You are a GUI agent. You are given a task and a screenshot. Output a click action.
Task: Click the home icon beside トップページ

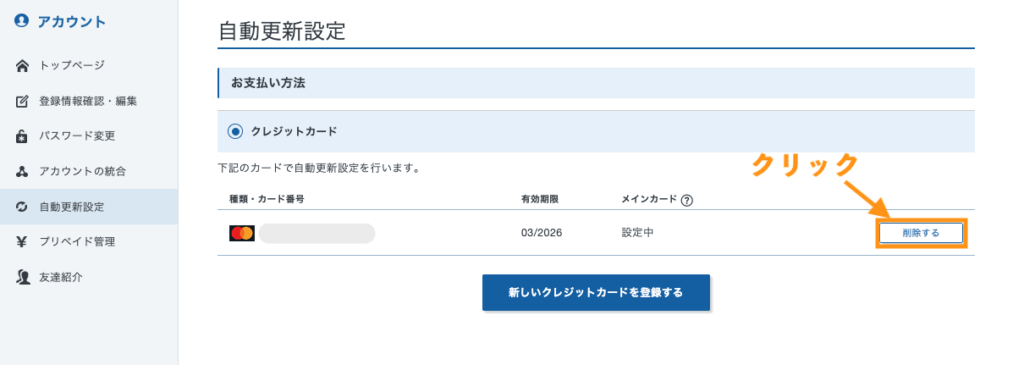coord(22,66)
